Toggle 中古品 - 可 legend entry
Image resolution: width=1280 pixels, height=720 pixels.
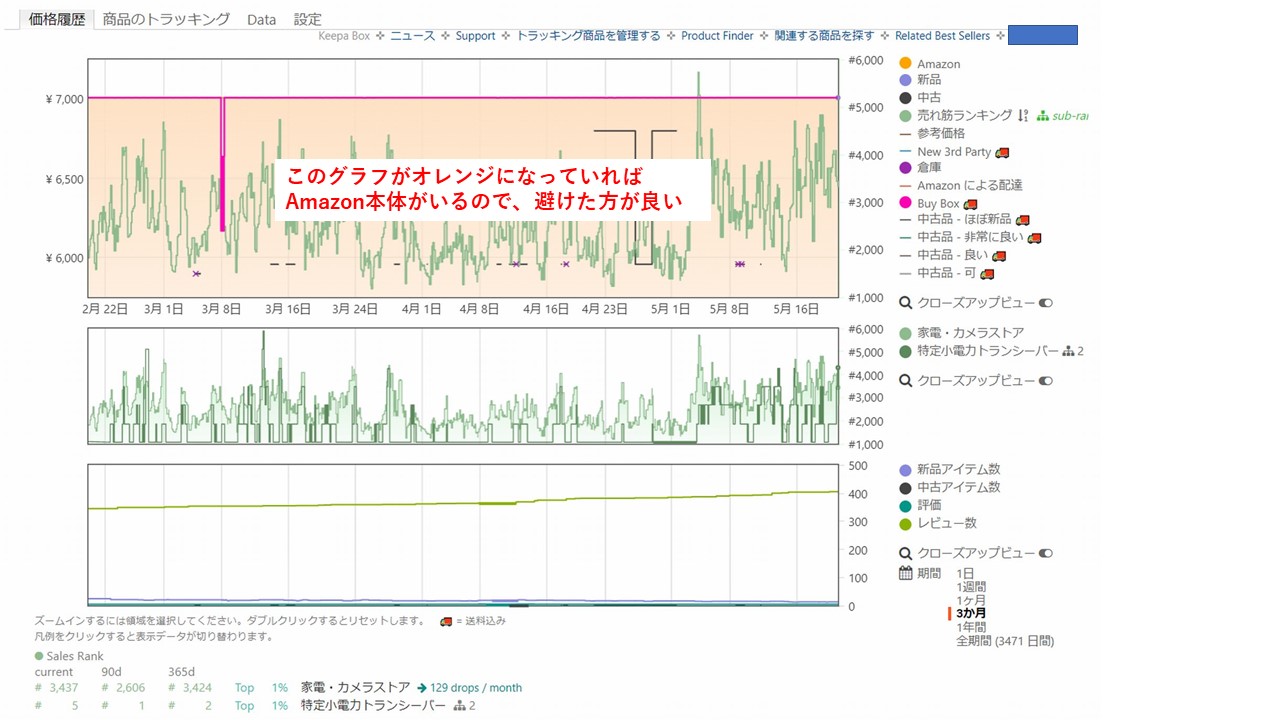[x=937, y=273]
